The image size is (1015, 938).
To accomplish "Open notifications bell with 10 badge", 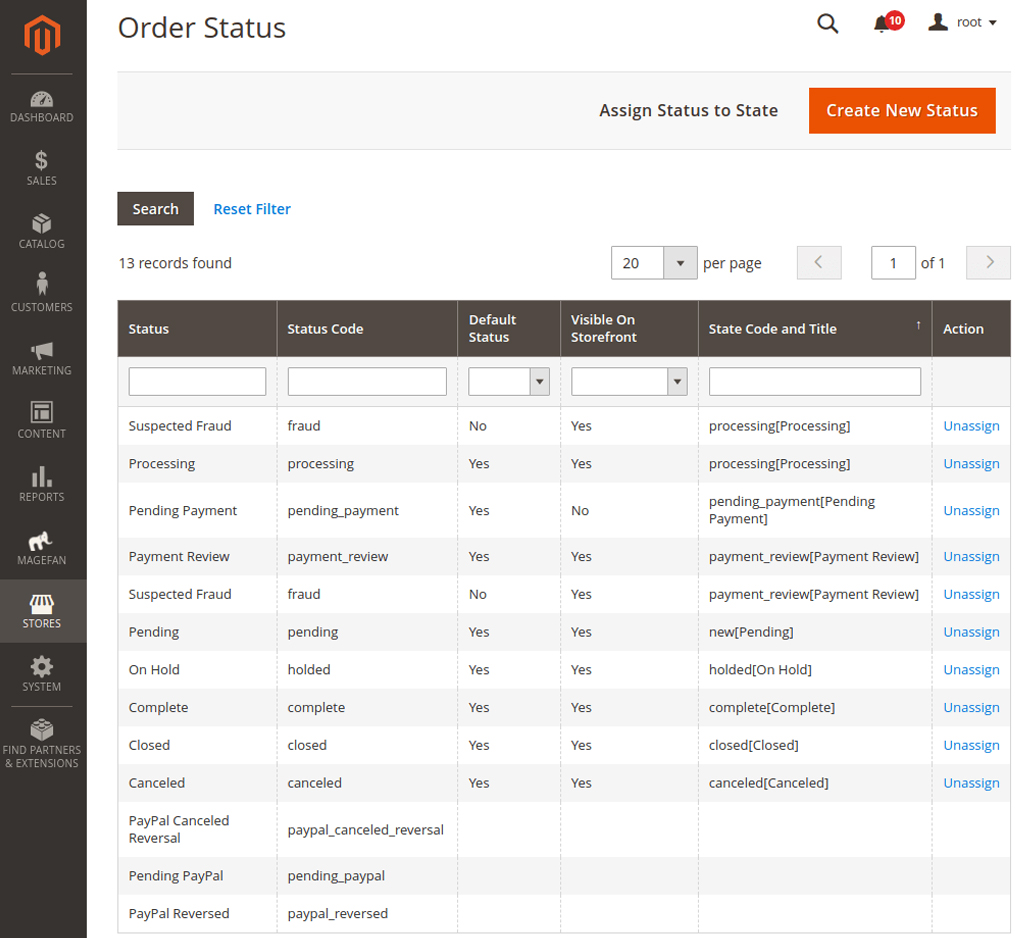I will 887,23.
